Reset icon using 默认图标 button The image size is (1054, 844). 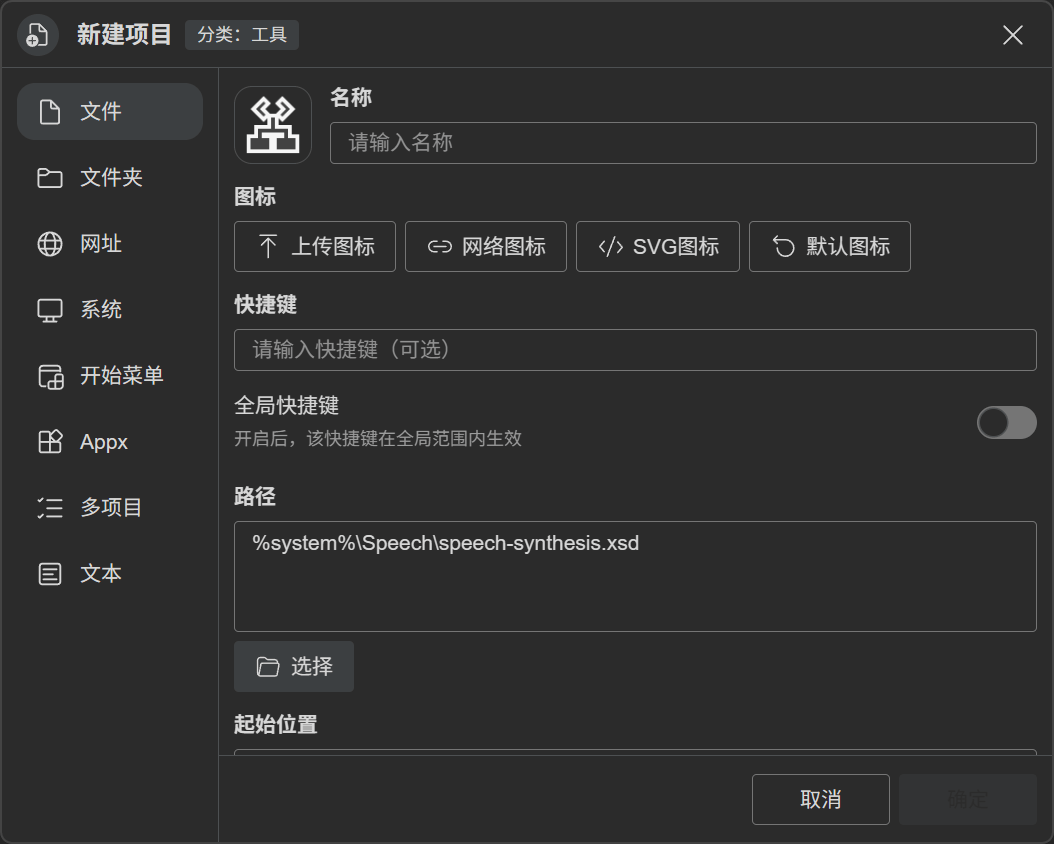pos(830,247)
